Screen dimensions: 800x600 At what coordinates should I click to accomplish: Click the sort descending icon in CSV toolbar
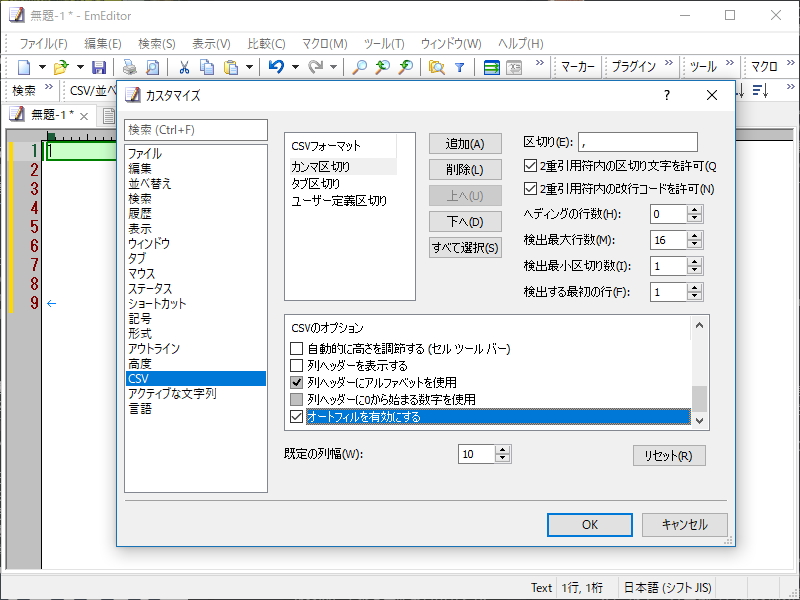tap(760, 91)
